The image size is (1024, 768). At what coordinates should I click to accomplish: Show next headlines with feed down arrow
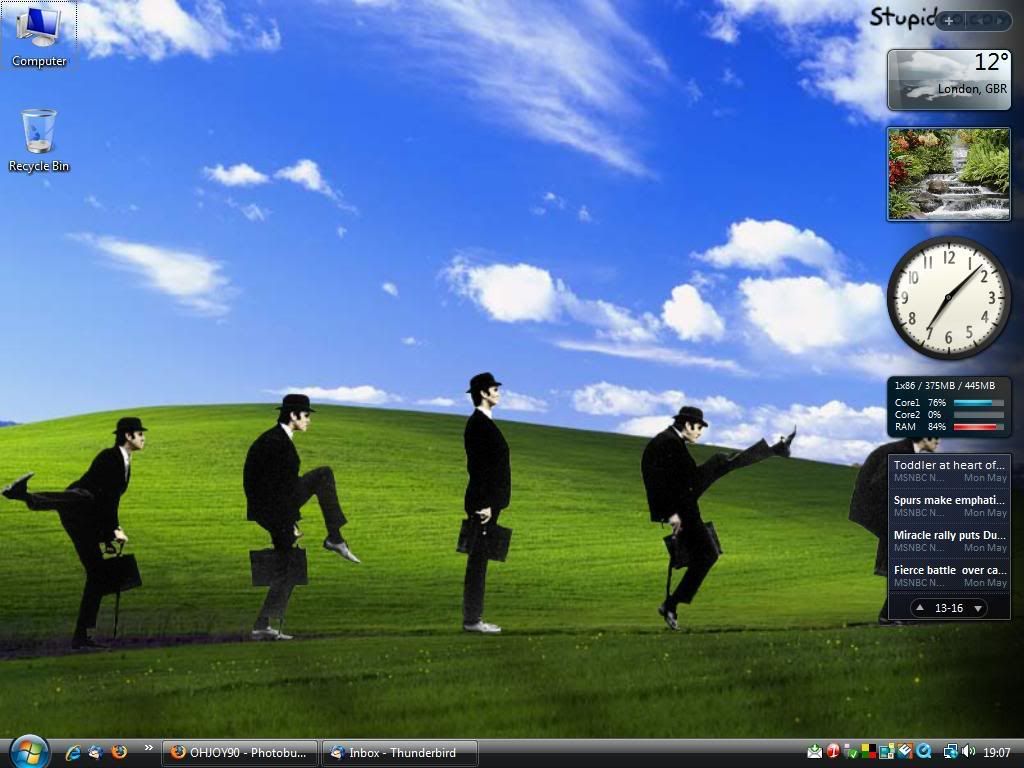(x=977, y=608)
